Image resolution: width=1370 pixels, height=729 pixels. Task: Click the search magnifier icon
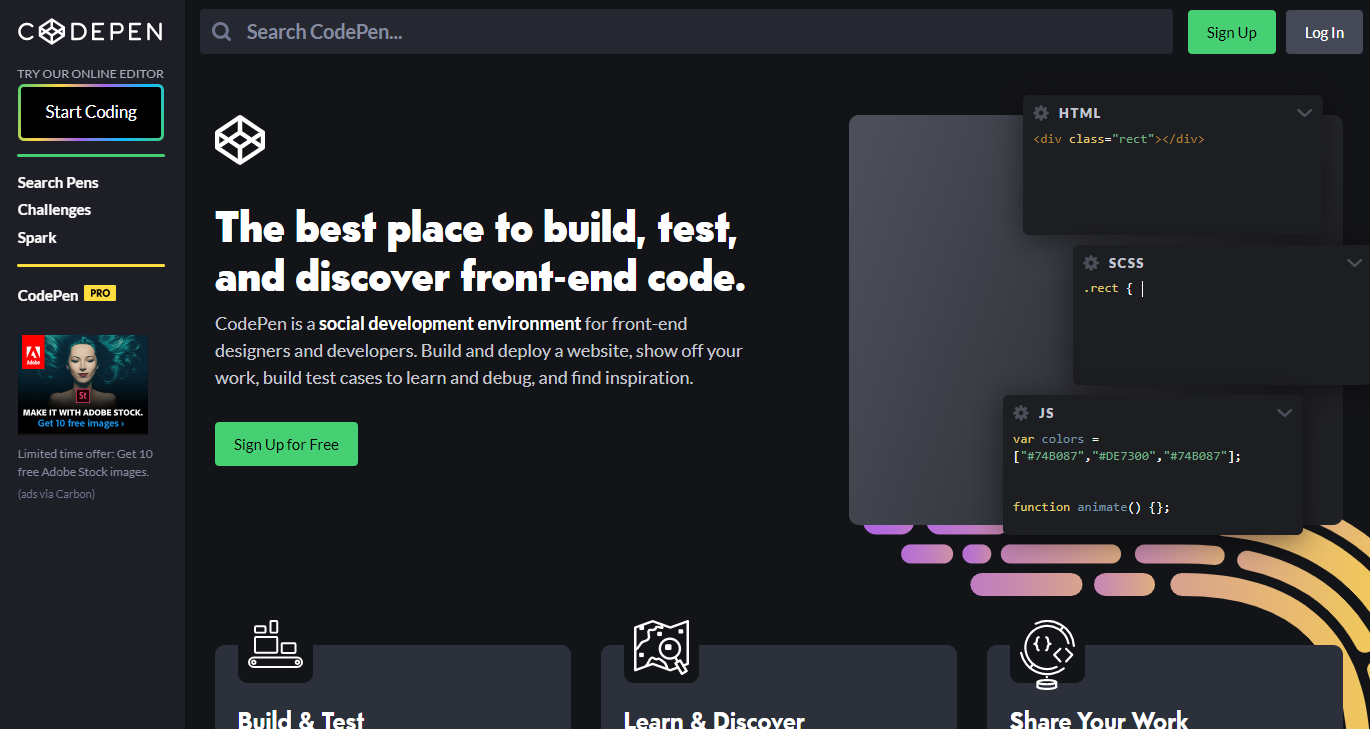[x=222, y=32]
